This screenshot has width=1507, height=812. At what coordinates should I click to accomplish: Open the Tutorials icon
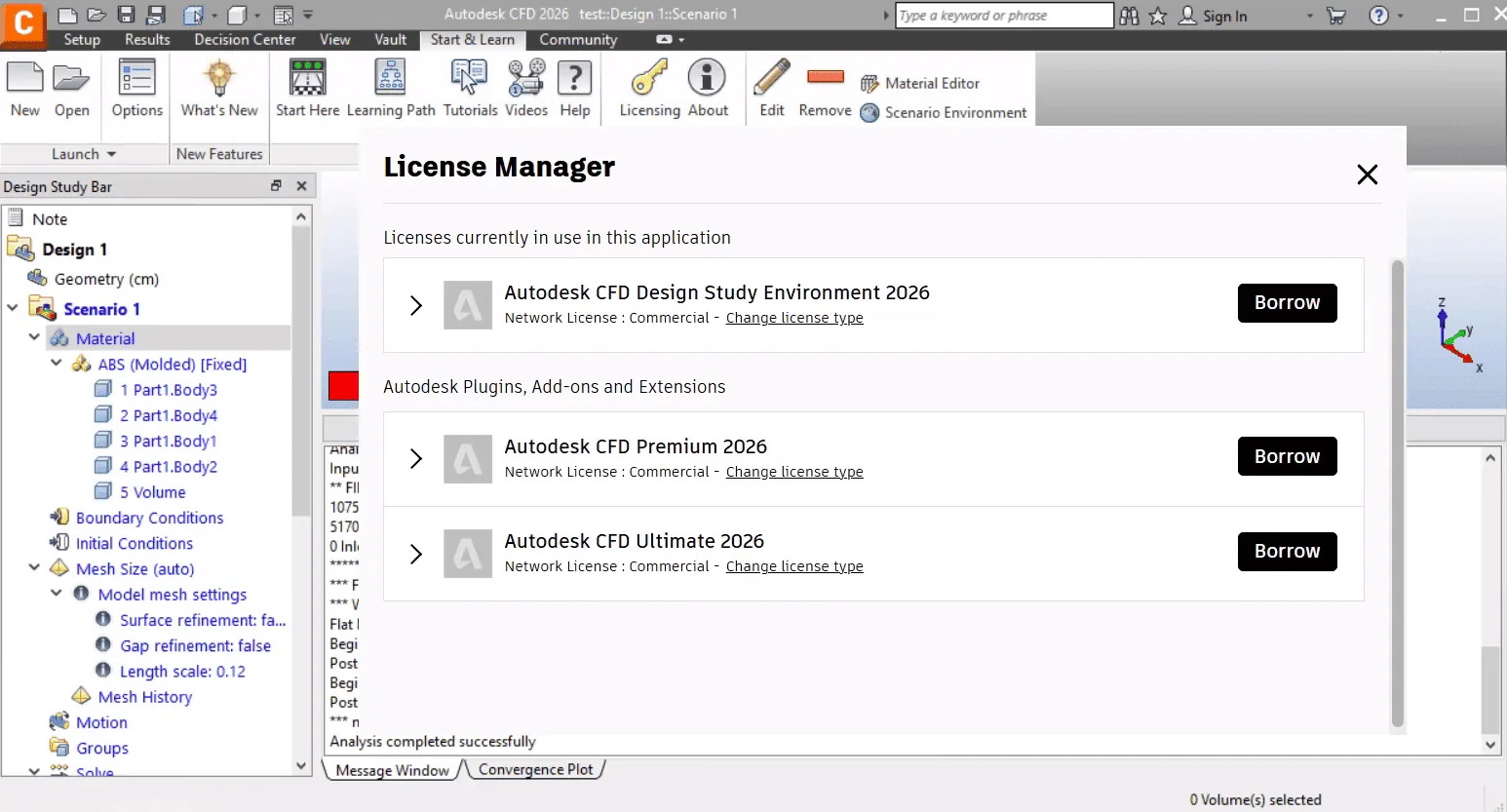[470, 78]
